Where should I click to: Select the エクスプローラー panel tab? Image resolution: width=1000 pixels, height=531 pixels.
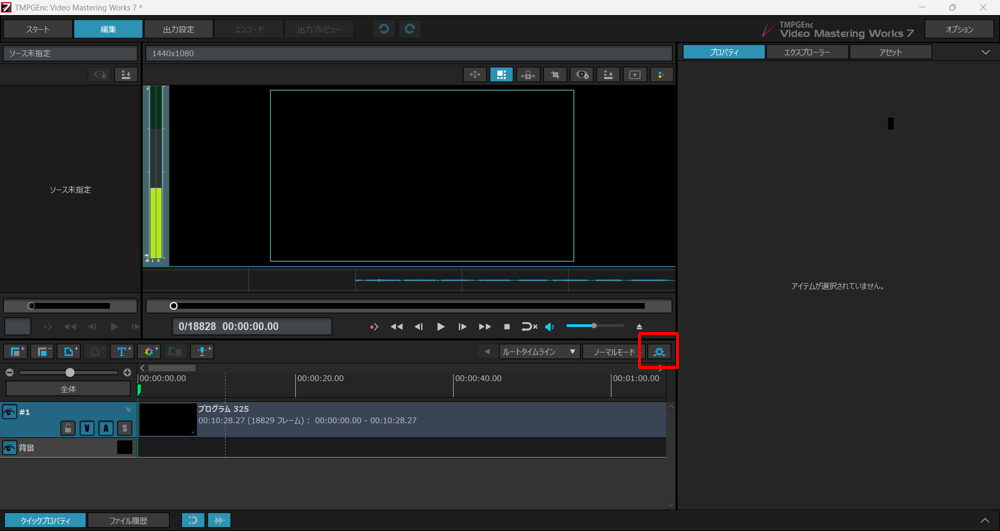click(x=807, y=52)
